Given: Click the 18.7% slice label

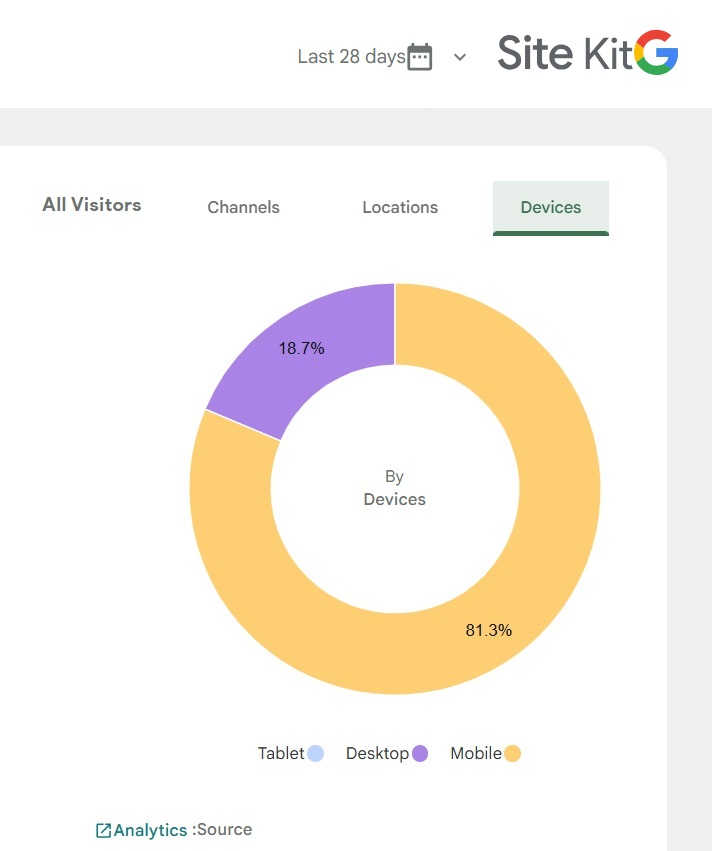Looking at the screenshot, I should [x=301, y=348].
